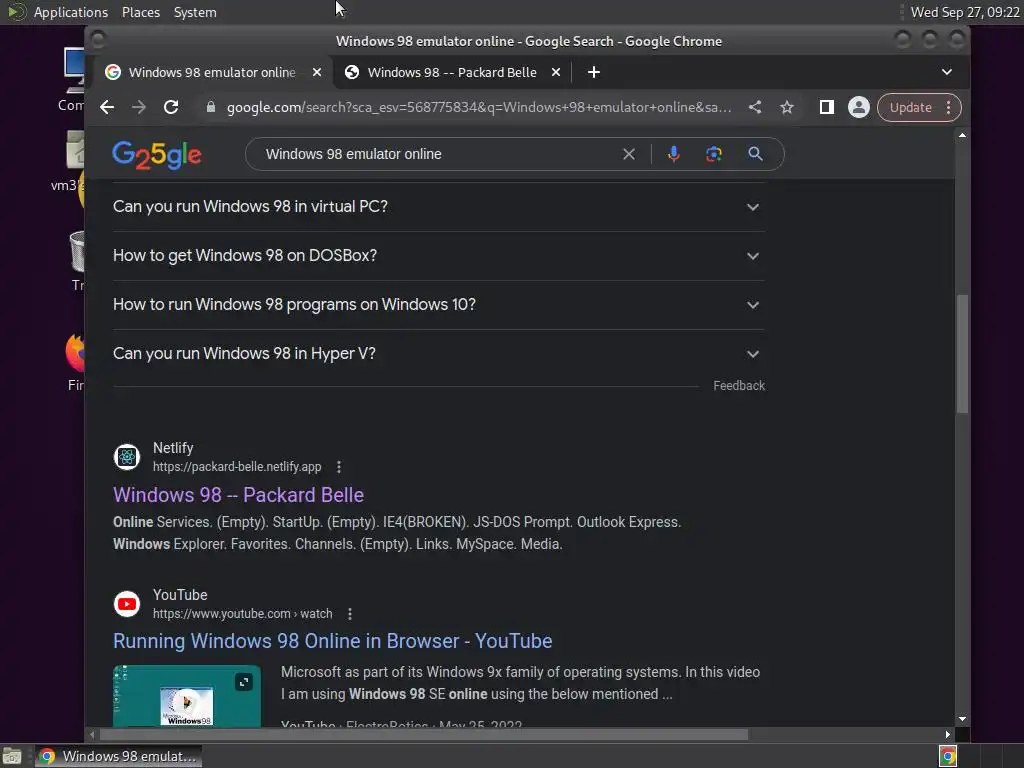Click the Feedback link
This screenshot has width=1024, height=768.
[x=739, y=386]
